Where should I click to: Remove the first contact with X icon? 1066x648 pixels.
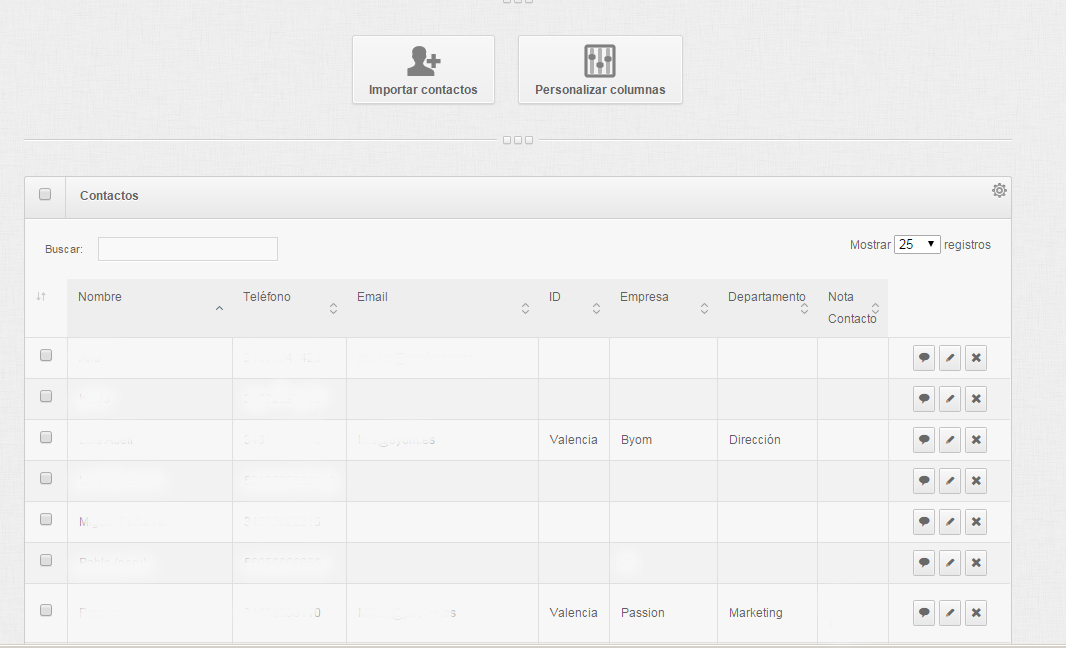(x=976, y=358)
